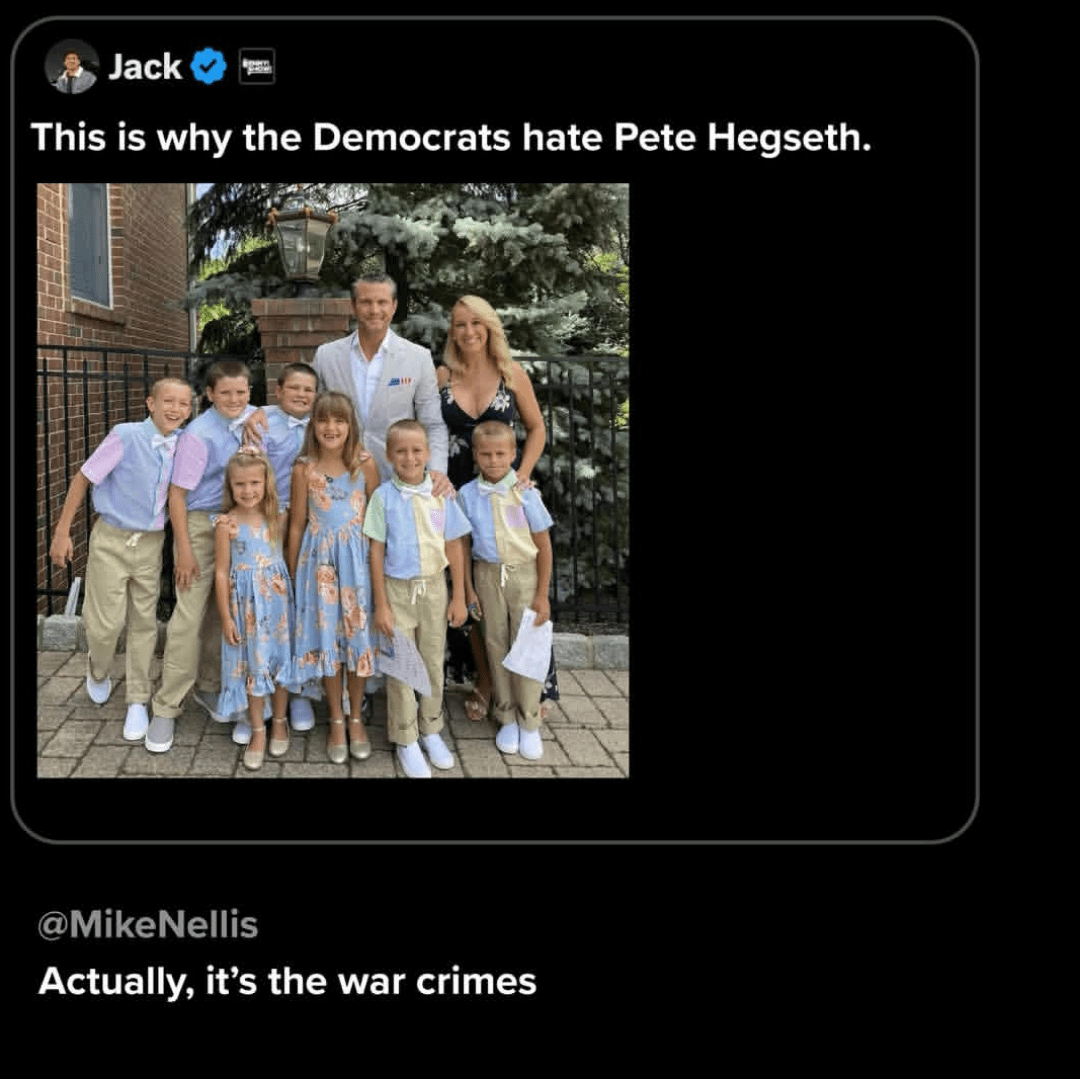Click the lantern on the brick pillar in the photo
Image resolution: width=1080 pixels, height=1079 pixels.
[x=302, y=241]
